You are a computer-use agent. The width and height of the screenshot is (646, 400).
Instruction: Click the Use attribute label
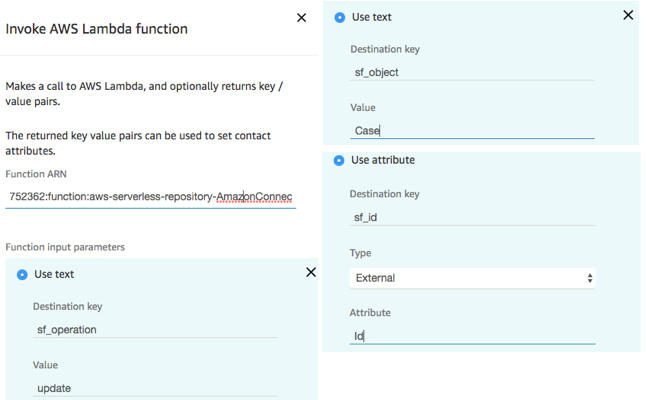[x=383, y=160]
